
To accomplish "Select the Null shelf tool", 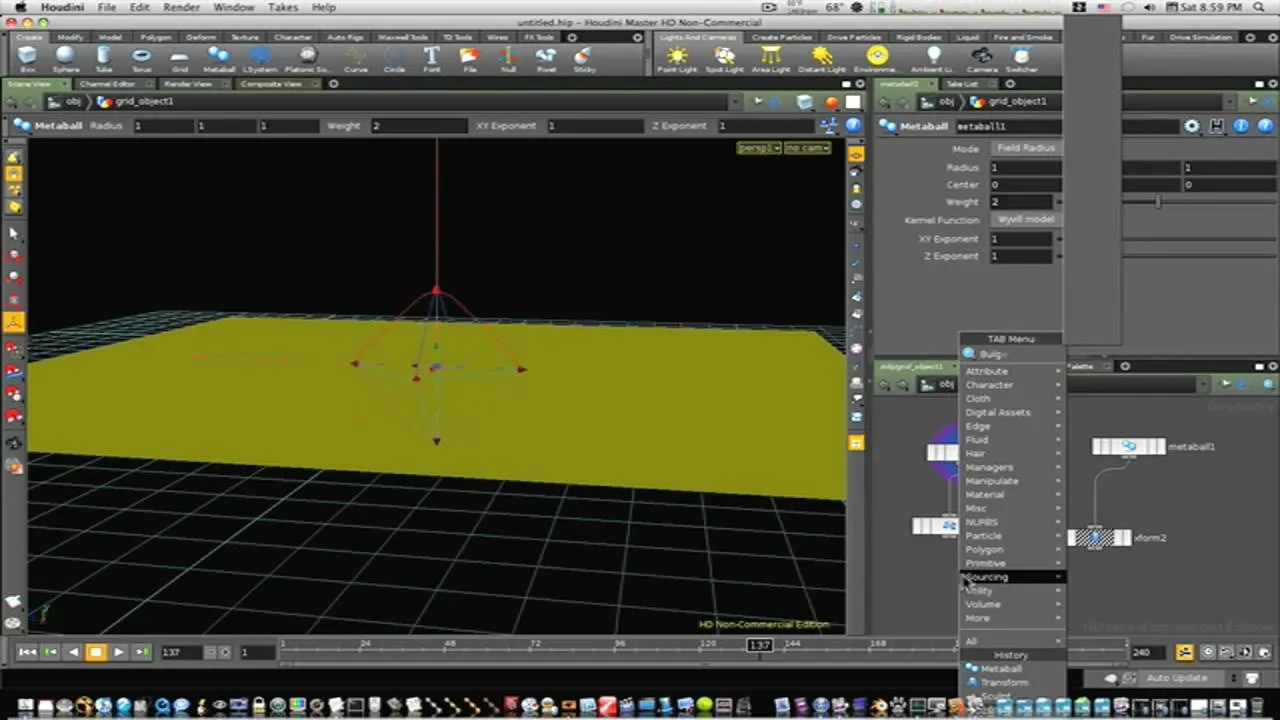I will coord(508,59).
